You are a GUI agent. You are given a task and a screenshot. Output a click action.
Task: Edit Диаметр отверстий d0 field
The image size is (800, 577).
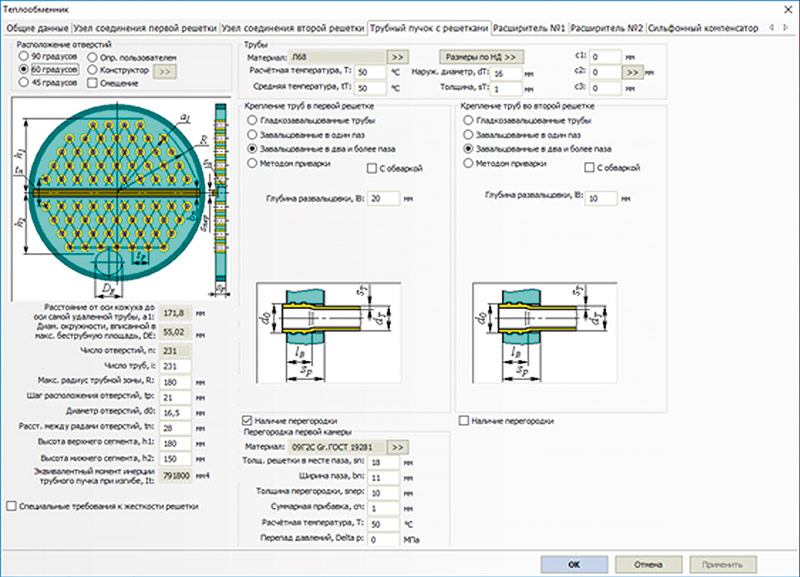click(x=176, y=413)
